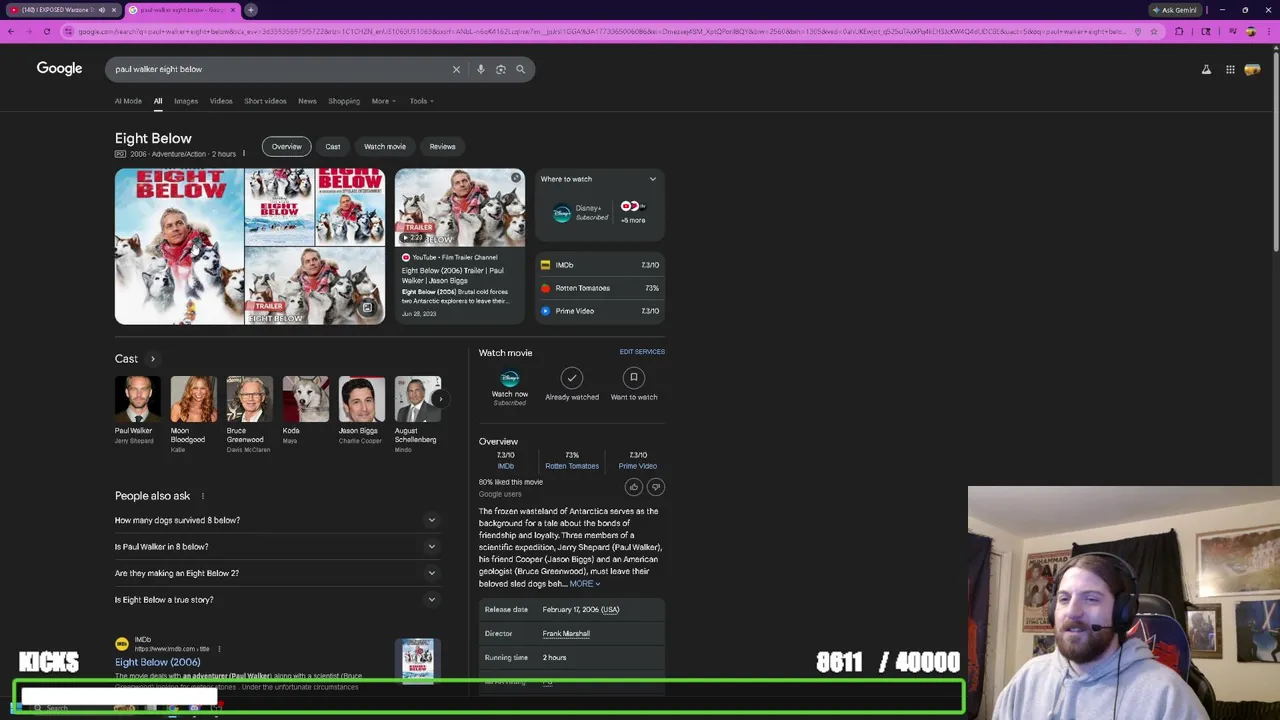The width and height of the screenshot is (1280, 720).
Task: Open the IMDb 7.3/10 rating row
Action: click(x=600, y=265)
